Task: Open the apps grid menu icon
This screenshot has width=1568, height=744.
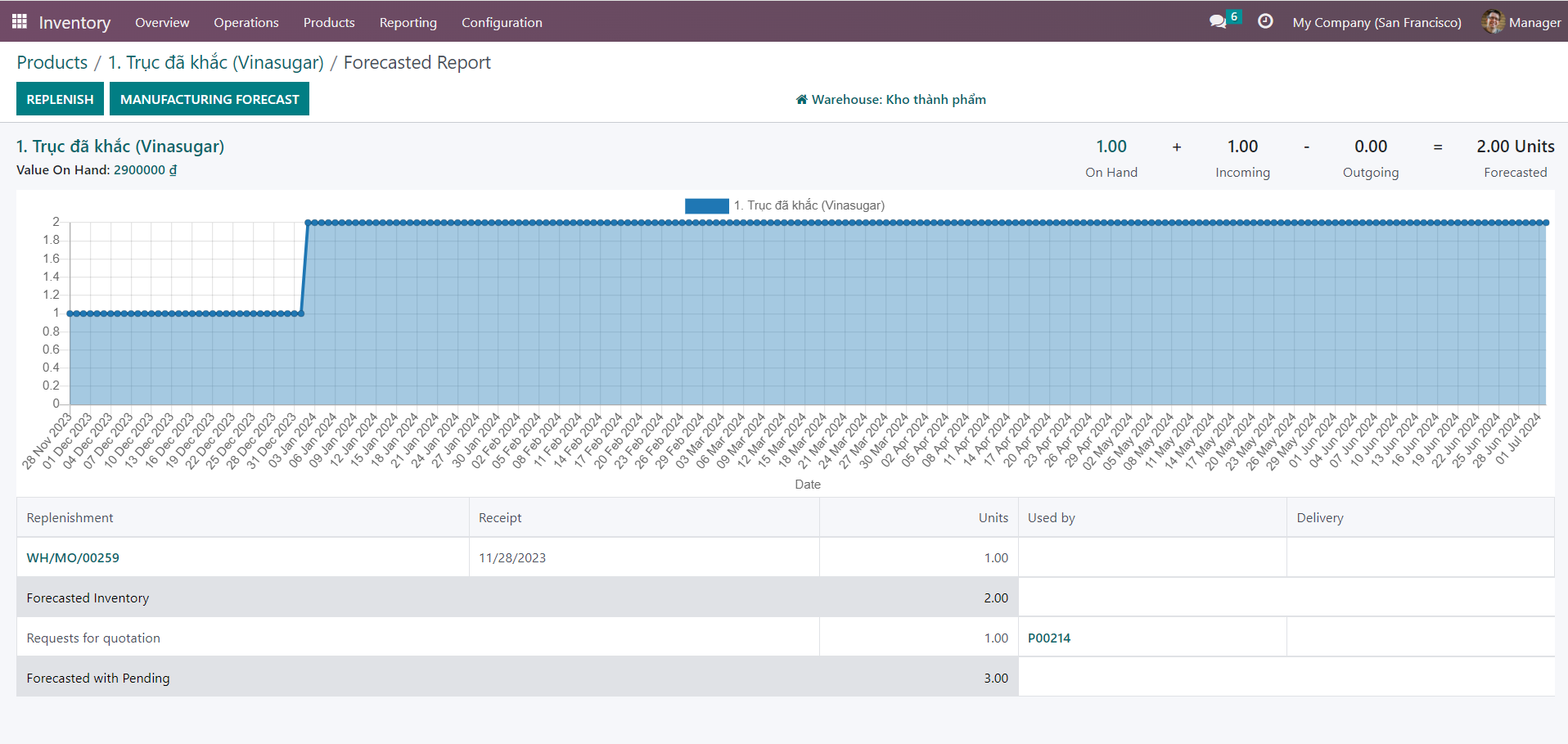Action: coord(20,22)
